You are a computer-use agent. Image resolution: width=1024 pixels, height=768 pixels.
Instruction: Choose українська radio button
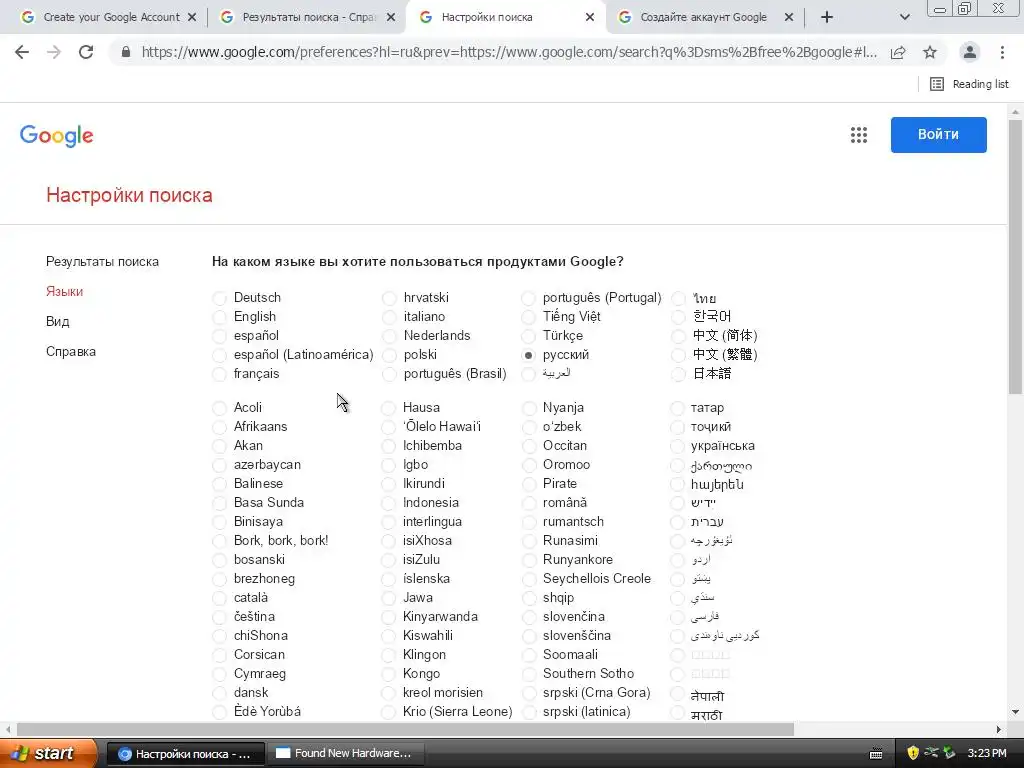coord(677,447)
